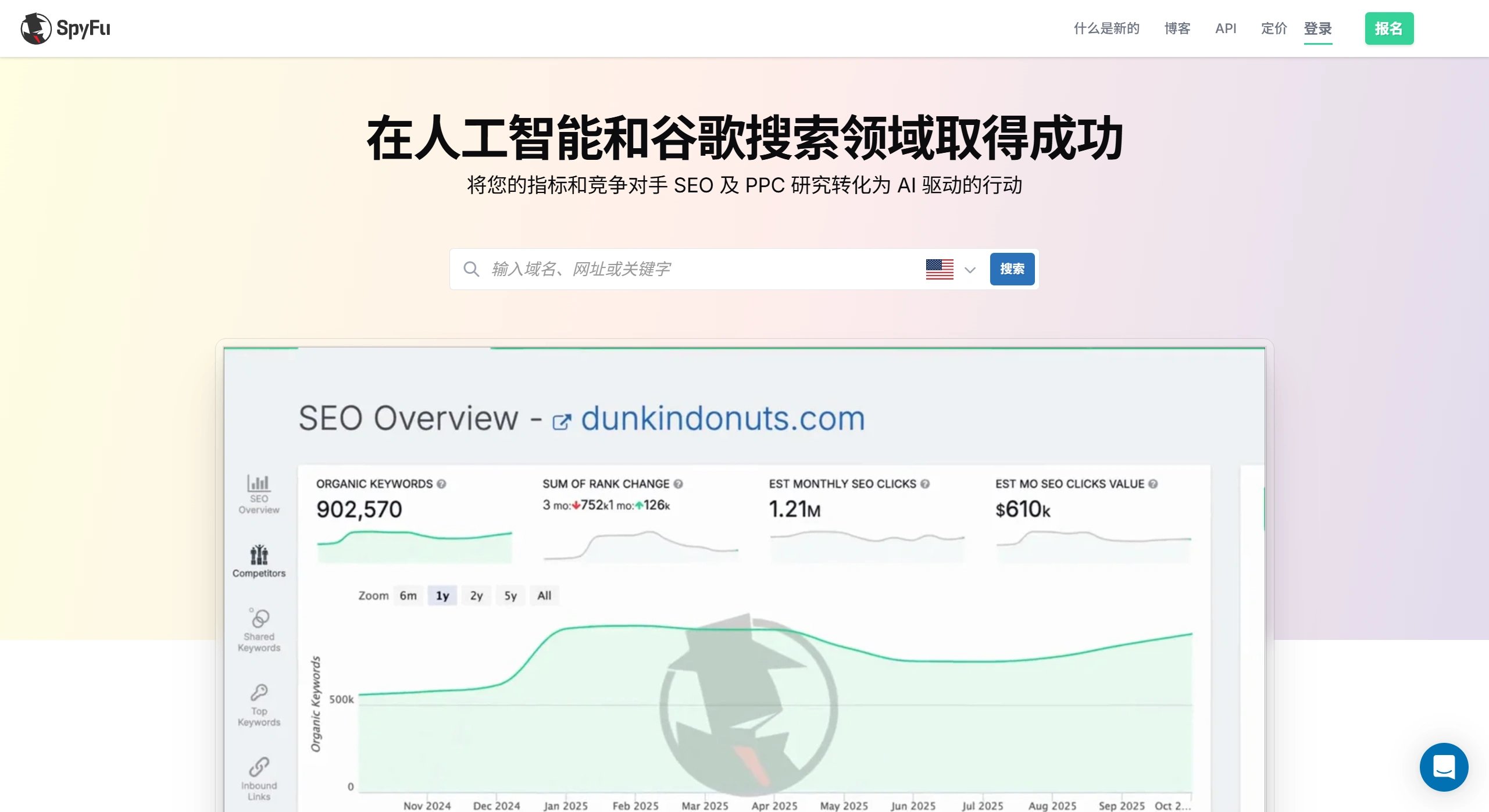Select the 6m zoom range
The height and width of the screenshot is (812, 1489).
[x=408, y=596]
